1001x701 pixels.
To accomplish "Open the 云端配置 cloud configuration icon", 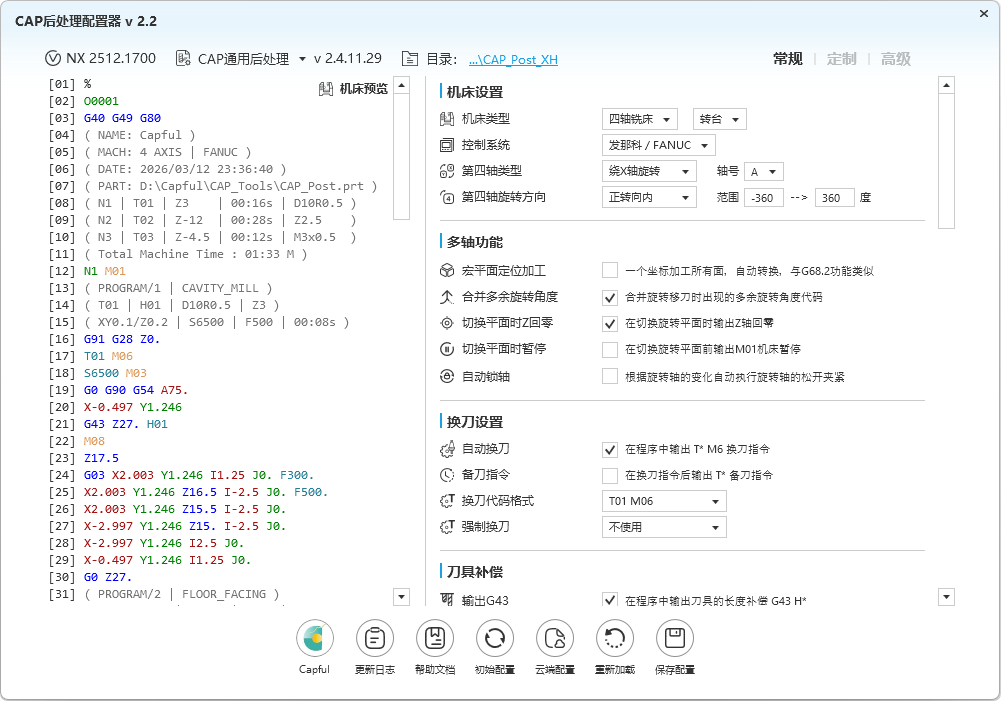I will 554,638.
